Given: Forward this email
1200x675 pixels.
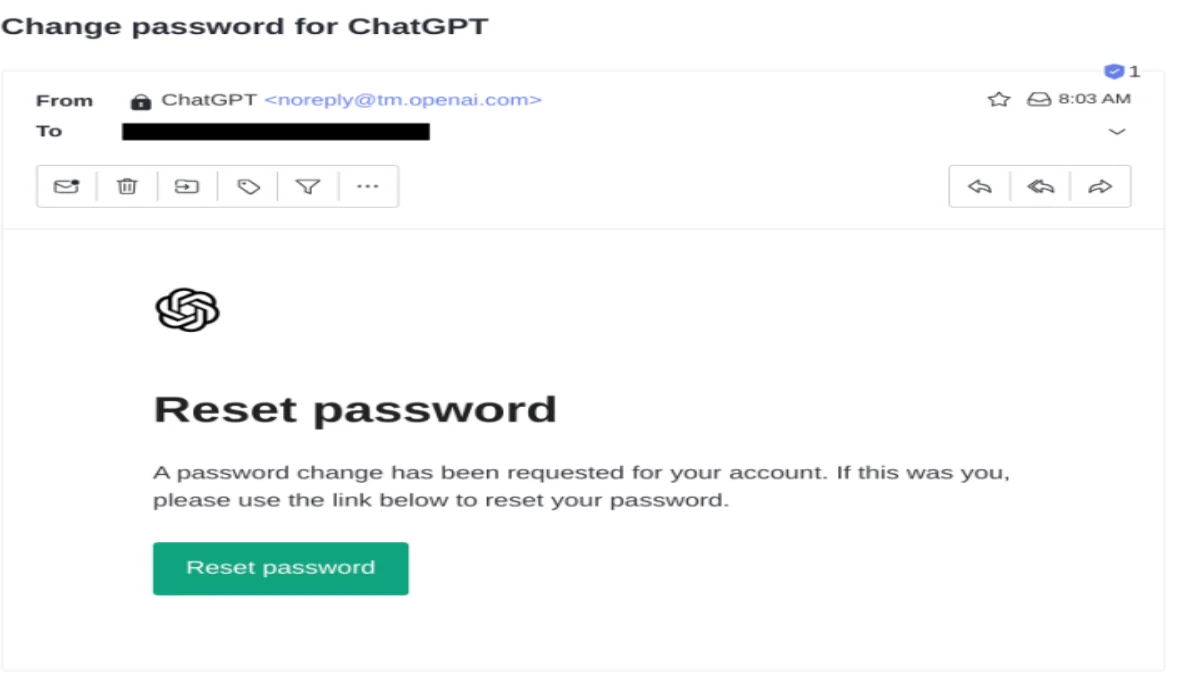Looking at the screenshot, I should (x=1100, y=186).
